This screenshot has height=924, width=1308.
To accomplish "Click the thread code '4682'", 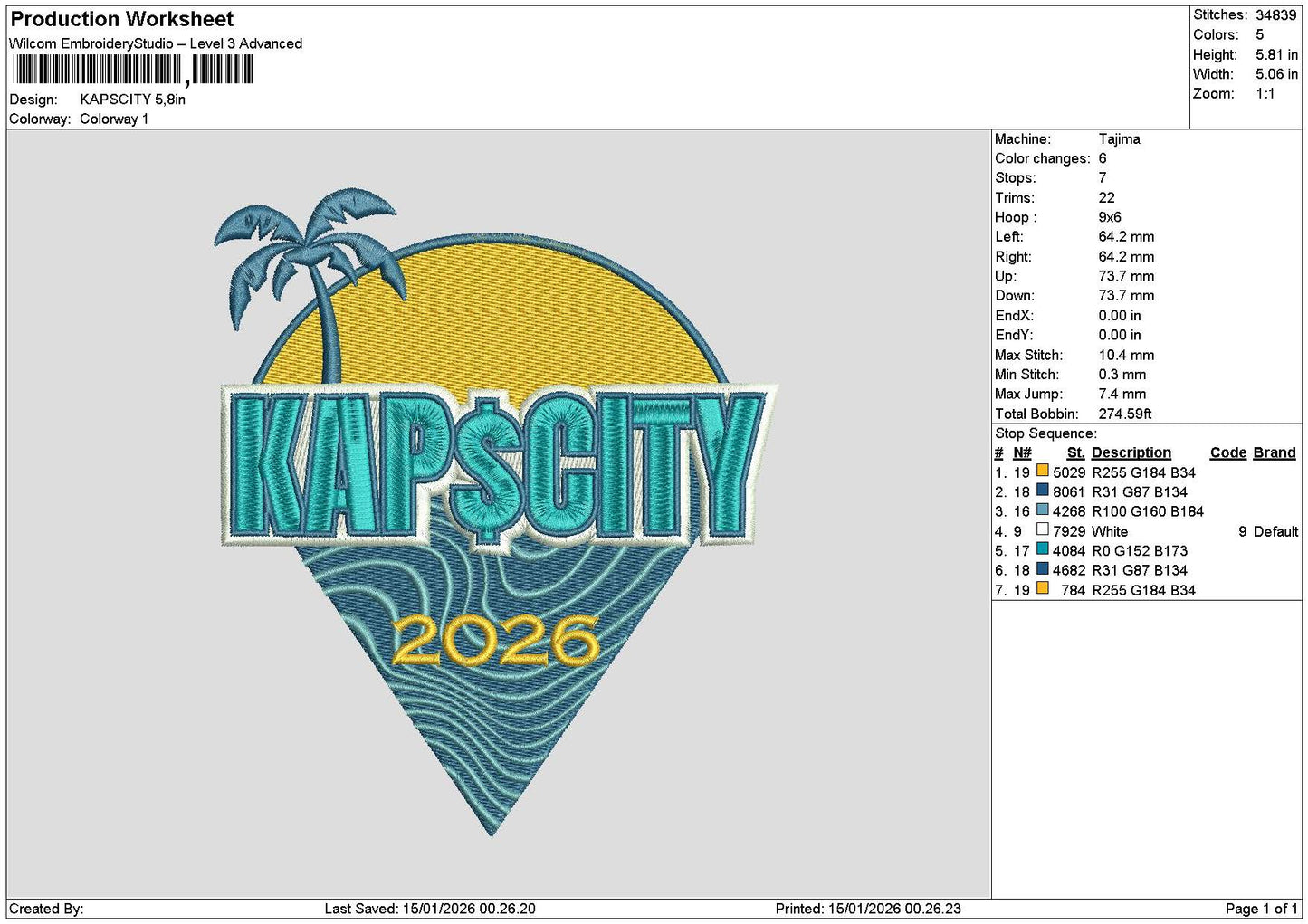I will click(1068, 571).
